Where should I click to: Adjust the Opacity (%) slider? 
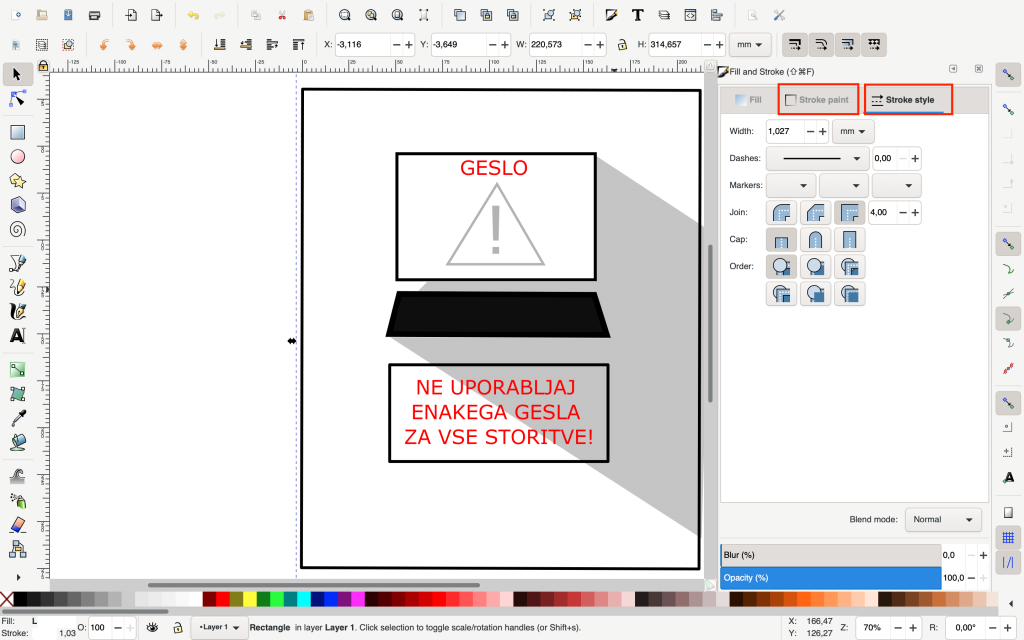pyautogui.click(x=831, y=578)
